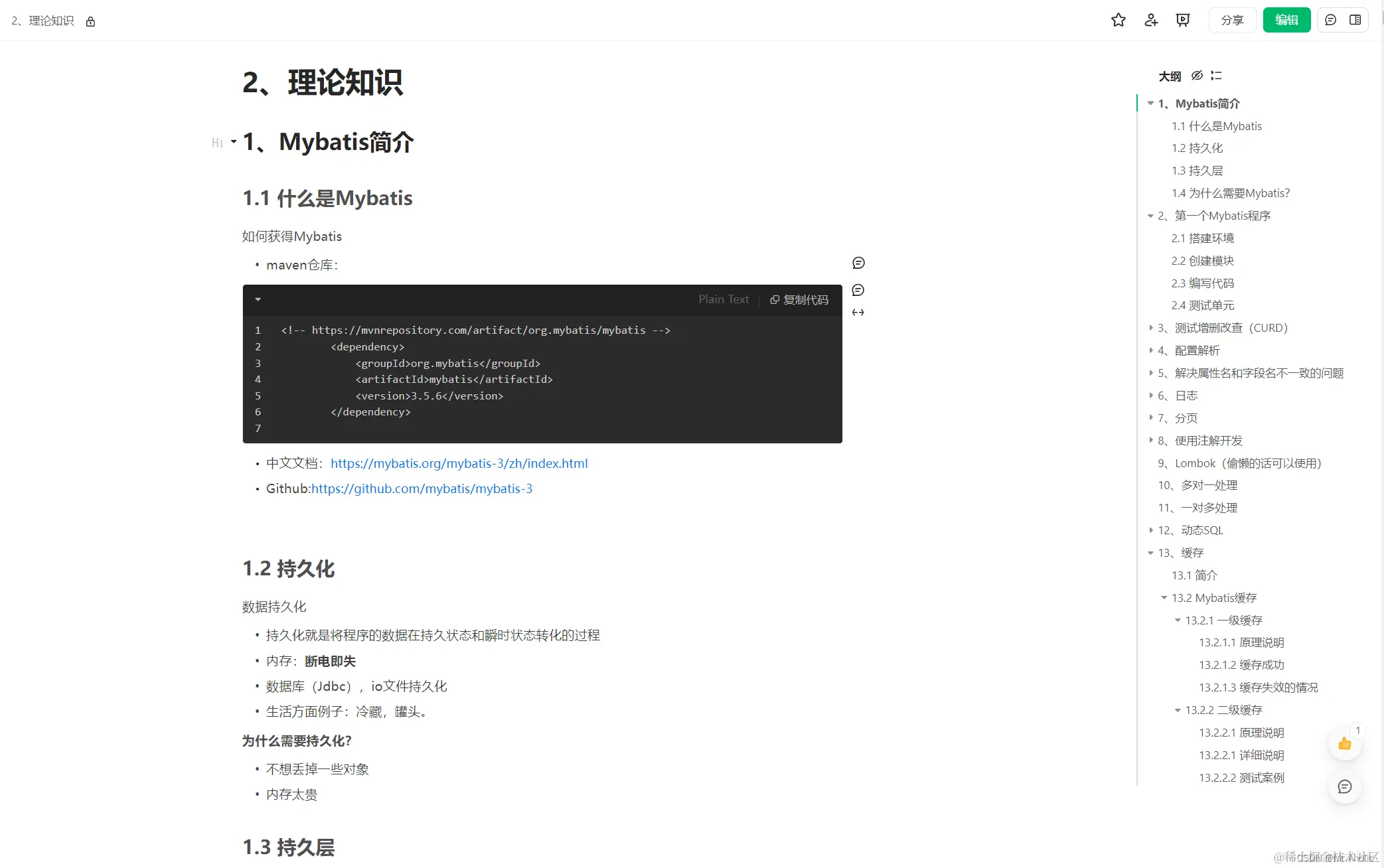Image resolution: width=1384 pixels, height=868 pixels.
Task: Open the add collaborator icon
Action: [1150, 20]
